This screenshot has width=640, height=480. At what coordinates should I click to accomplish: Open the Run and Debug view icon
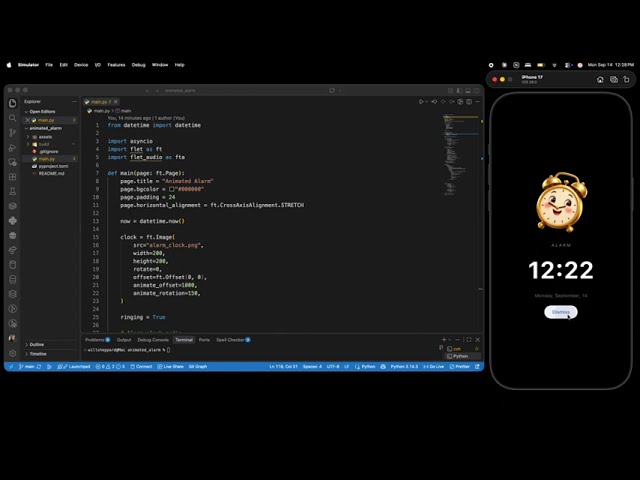coord(13,147)
